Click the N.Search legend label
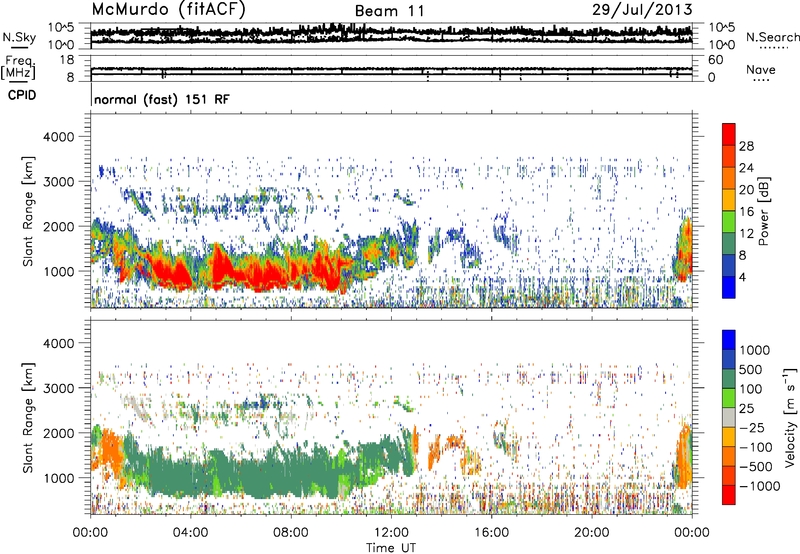800x554 pixels. pyautogui.click(x=772, y=37)
